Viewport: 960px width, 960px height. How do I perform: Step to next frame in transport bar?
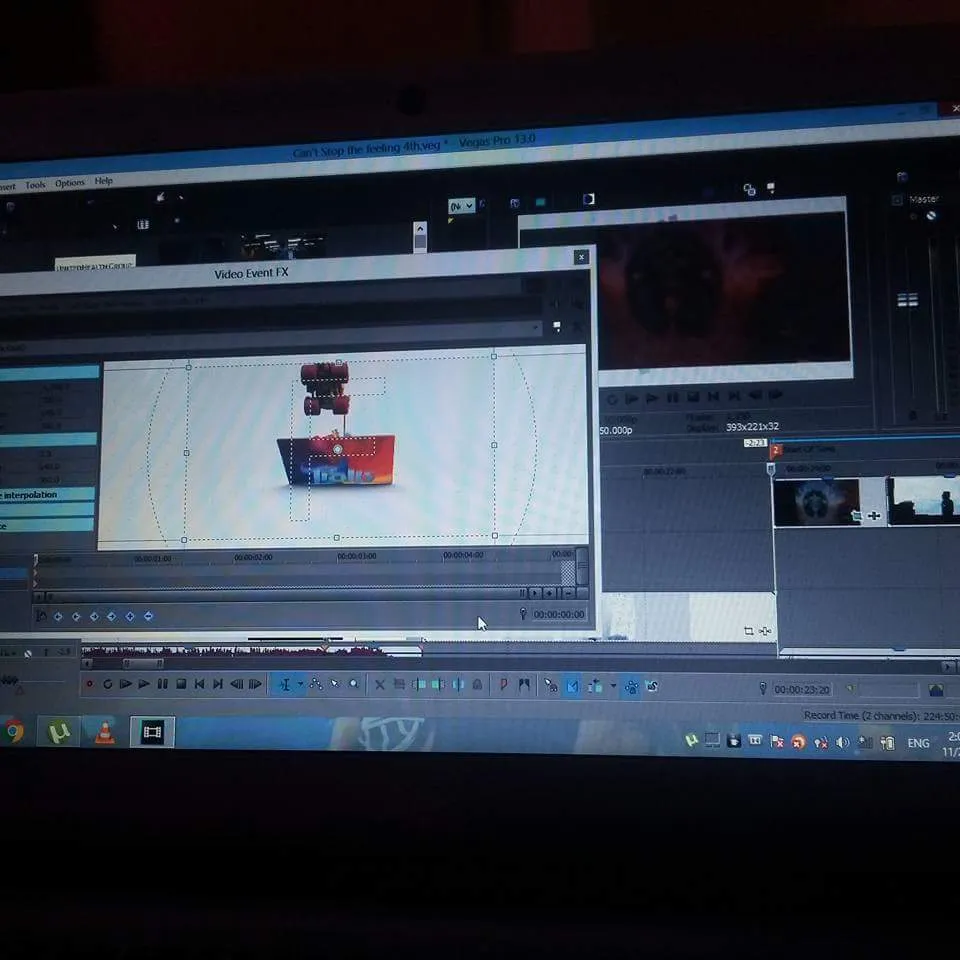[255, 684]
